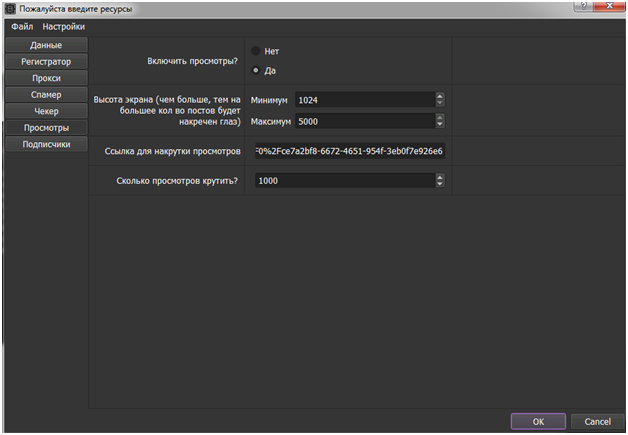
Task: Open the Регистратор tab
Action: [x=45, y=62]
